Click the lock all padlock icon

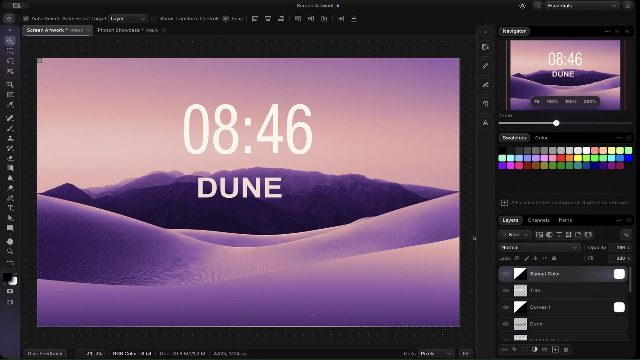[x=554, y=258]
